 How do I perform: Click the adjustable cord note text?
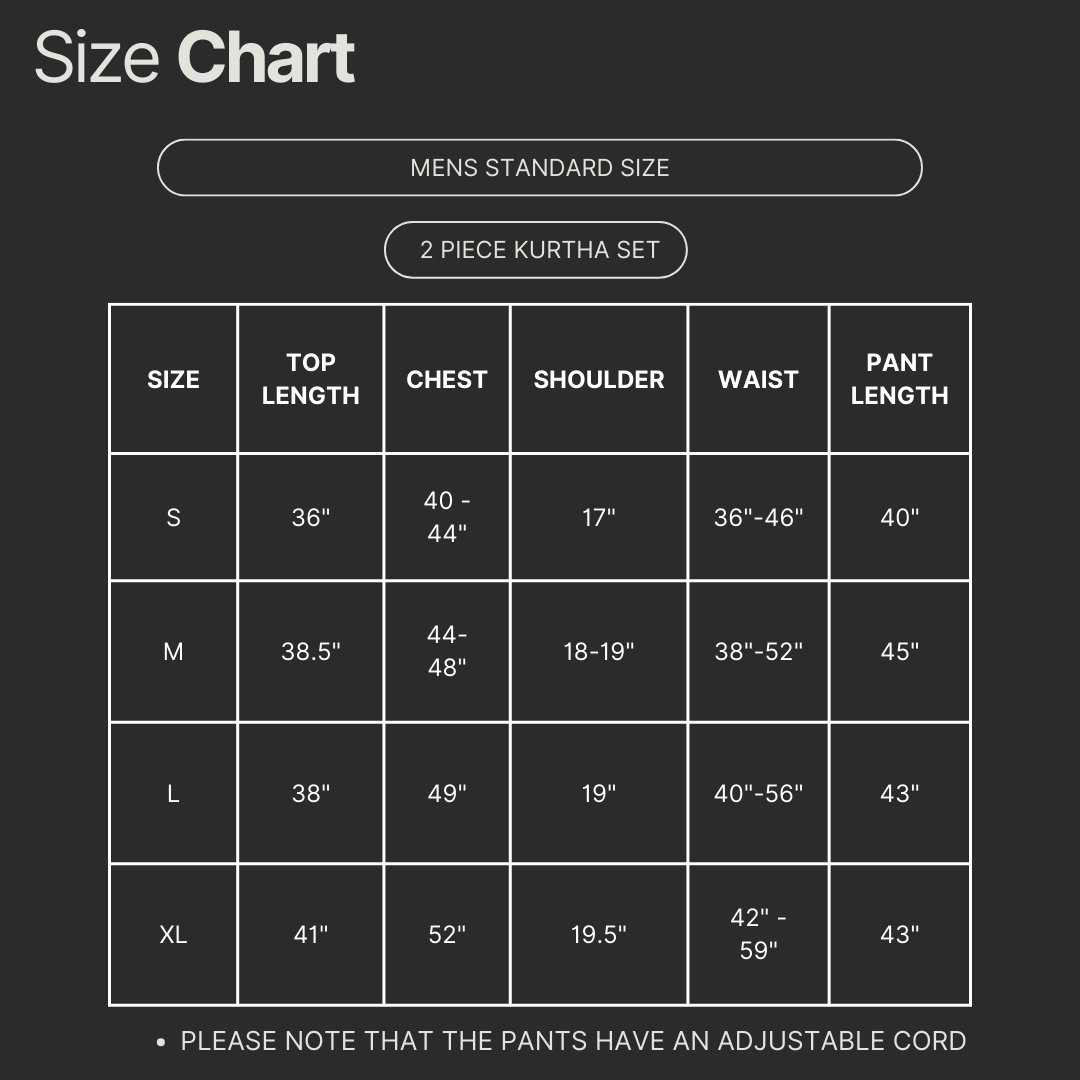572,1041
